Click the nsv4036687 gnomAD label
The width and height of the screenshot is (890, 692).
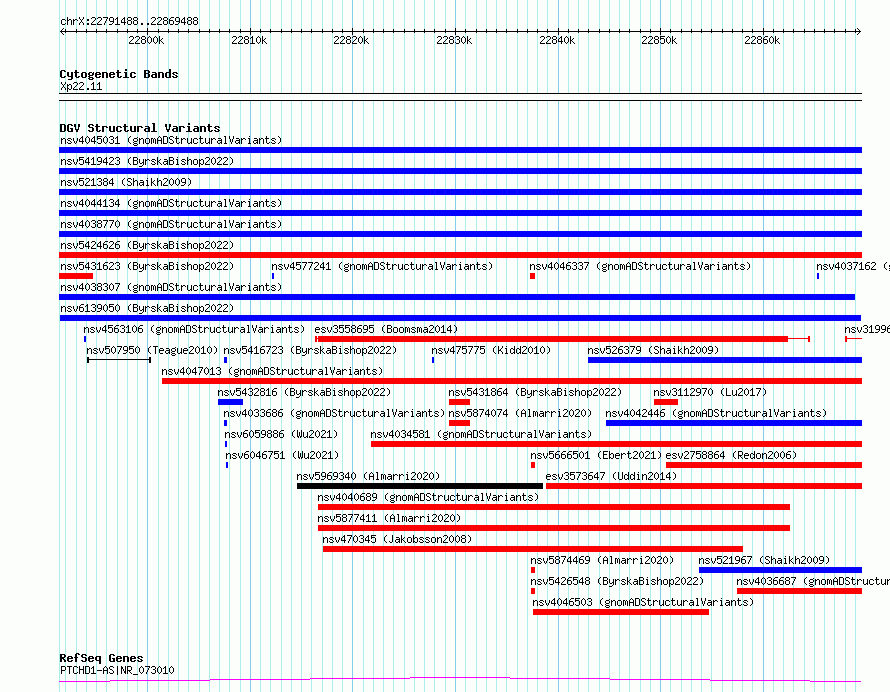tap(813, 581)
